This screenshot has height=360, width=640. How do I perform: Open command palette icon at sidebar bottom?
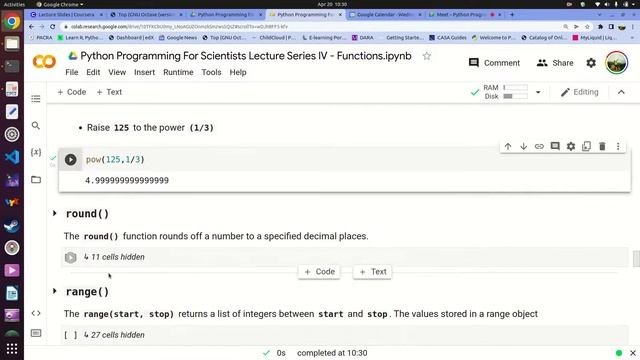tap(36, 333)
